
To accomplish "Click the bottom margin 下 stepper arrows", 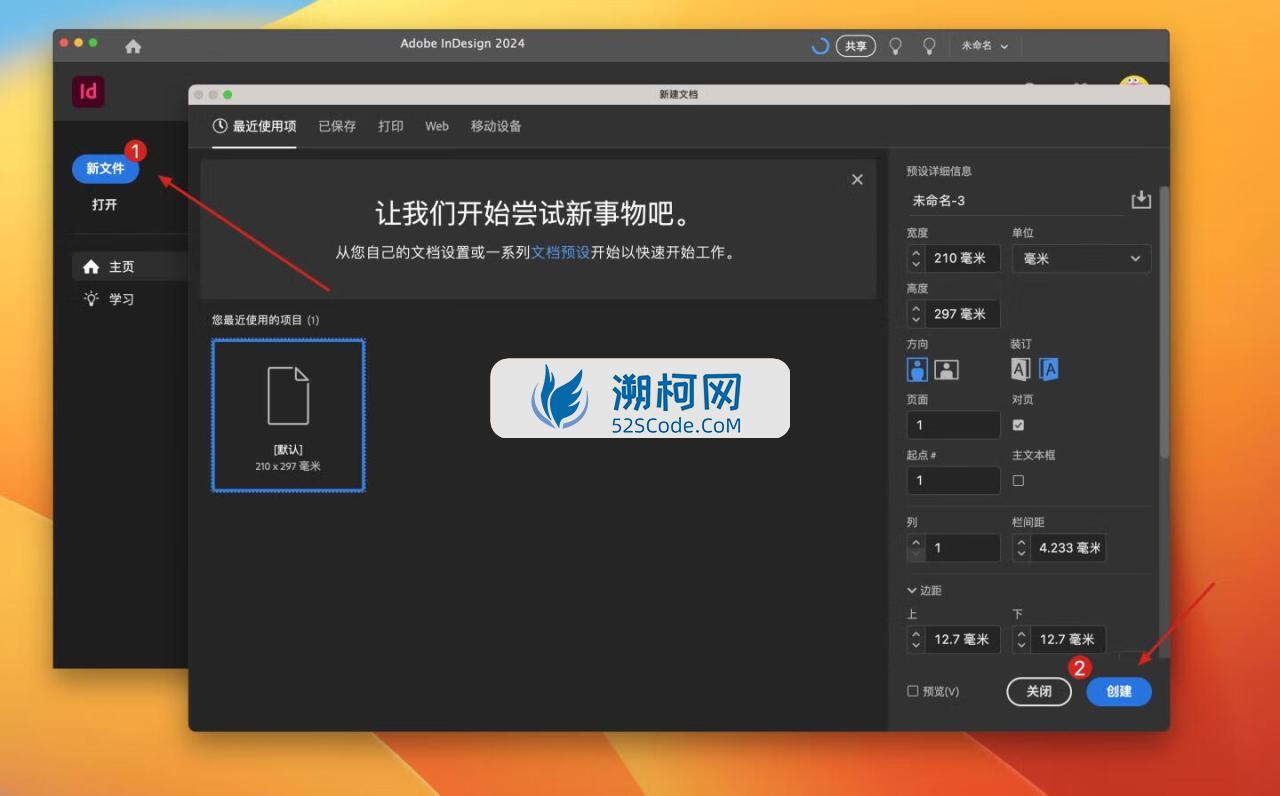I will tap(1021, 639).
